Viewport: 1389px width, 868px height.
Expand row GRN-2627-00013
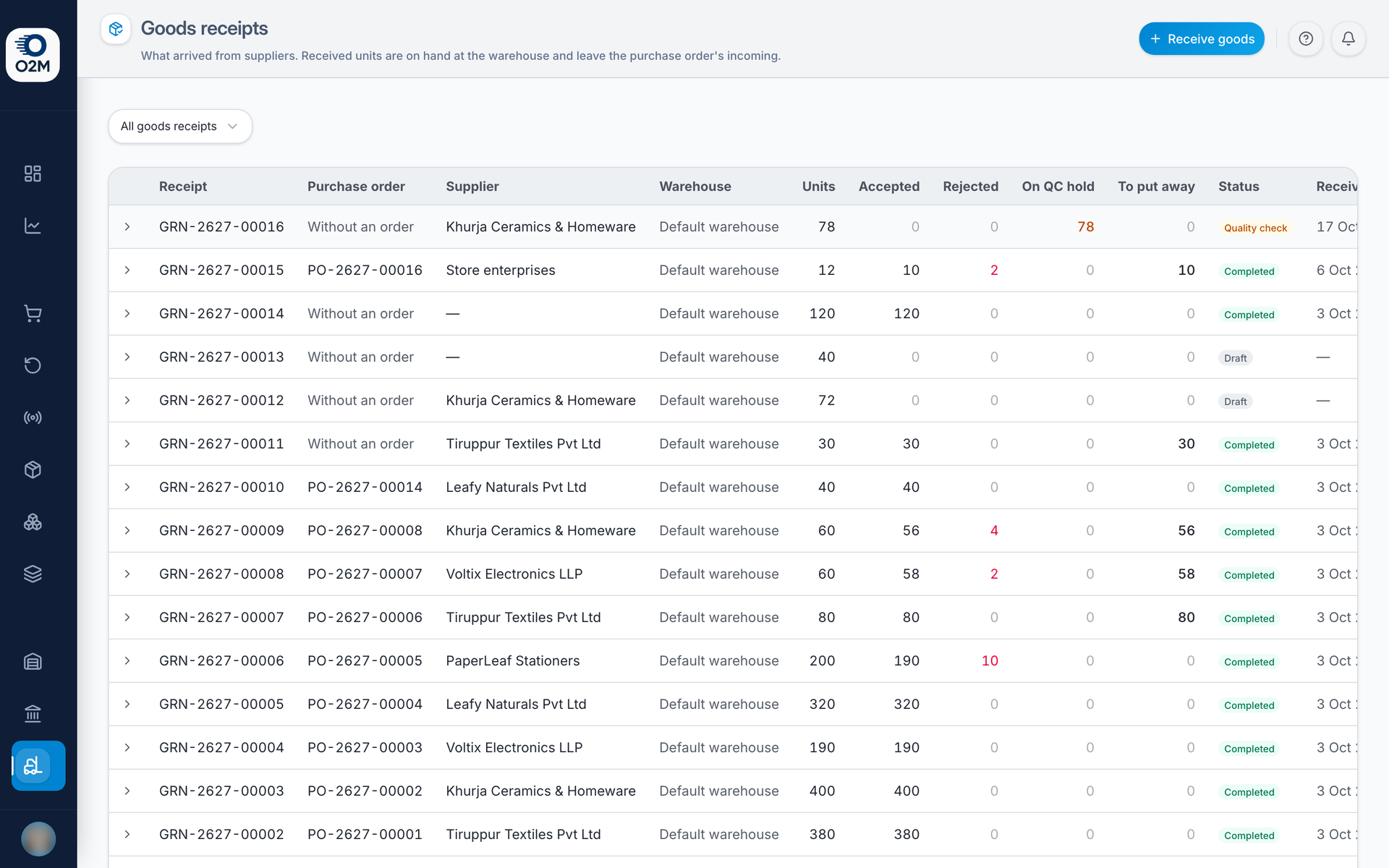(127, 357)
